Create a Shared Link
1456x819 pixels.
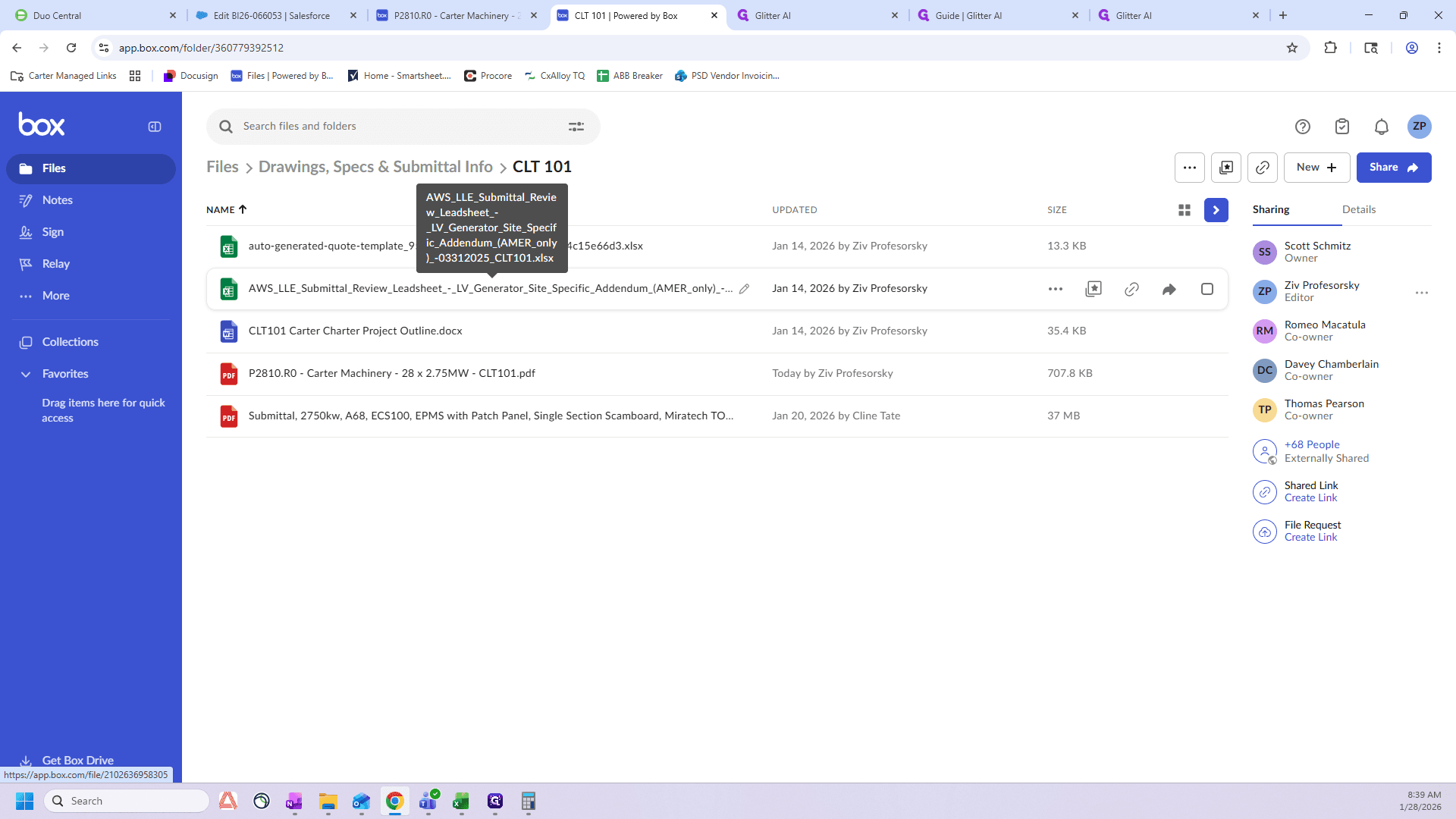1310,498
